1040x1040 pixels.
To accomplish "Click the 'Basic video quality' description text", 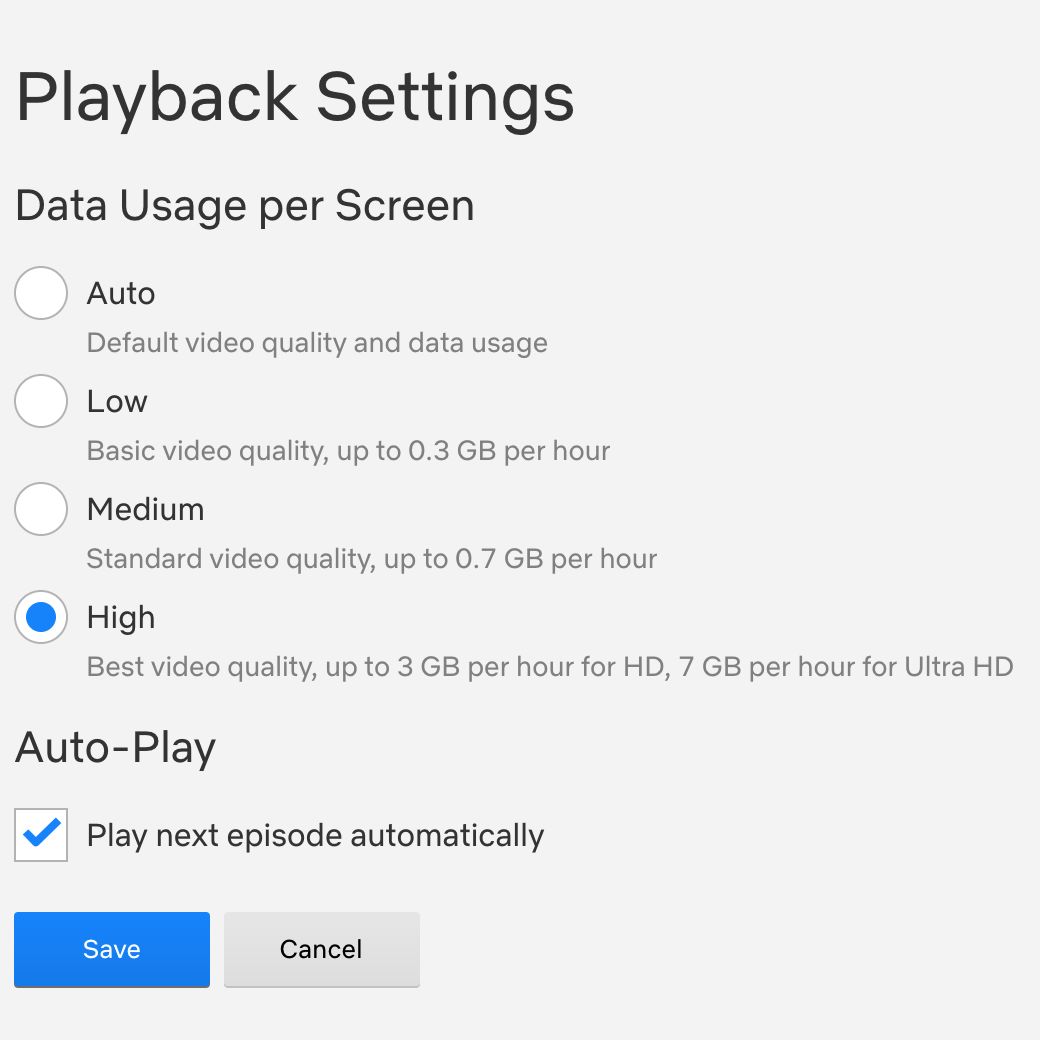I will pos(348,451).
